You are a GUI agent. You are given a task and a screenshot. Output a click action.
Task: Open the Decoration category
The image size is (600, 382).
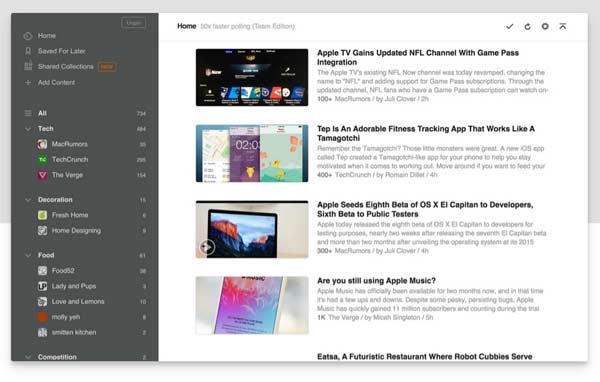(x=55, y=200)
